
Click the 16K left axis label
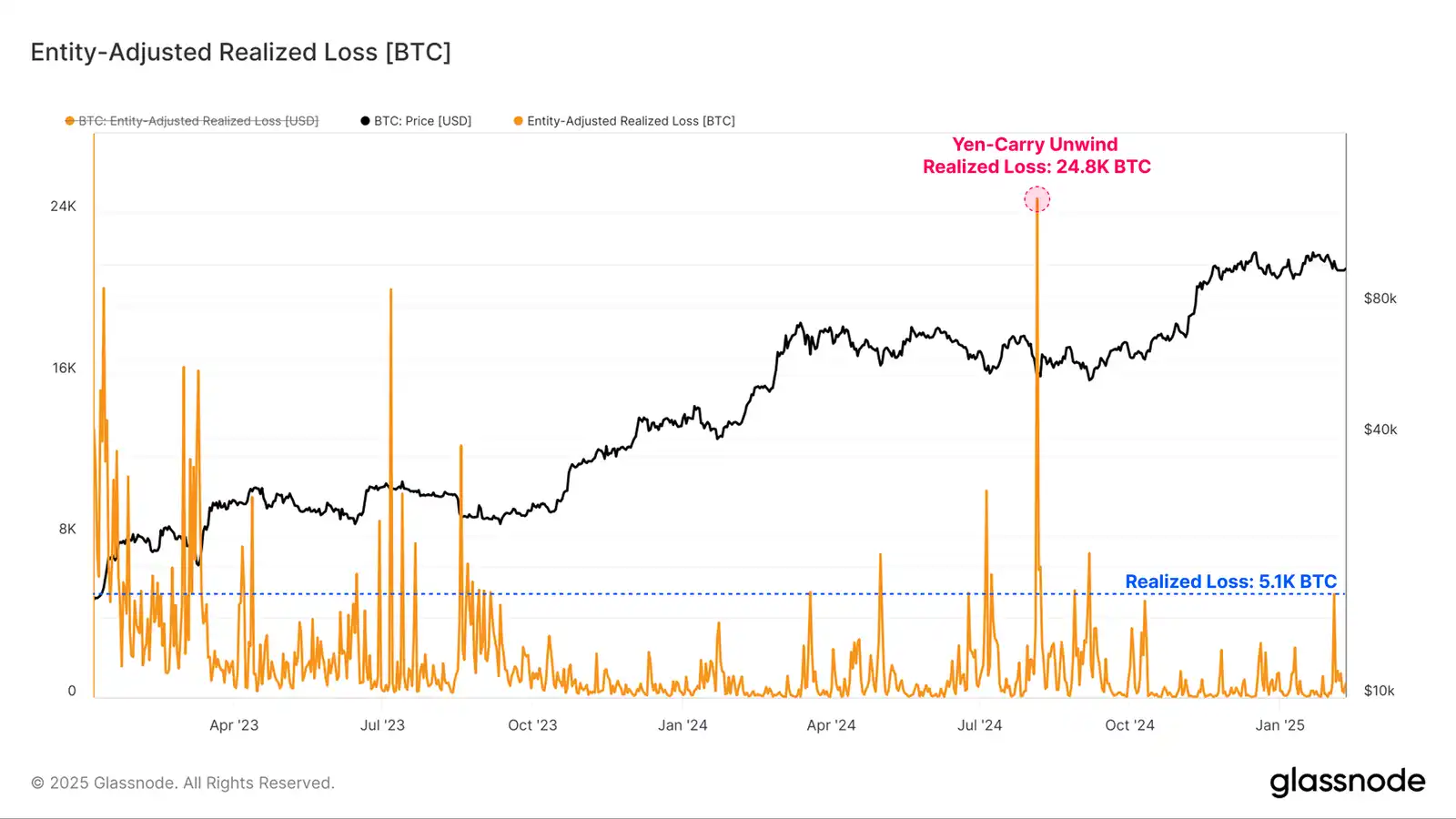(64, 369)
